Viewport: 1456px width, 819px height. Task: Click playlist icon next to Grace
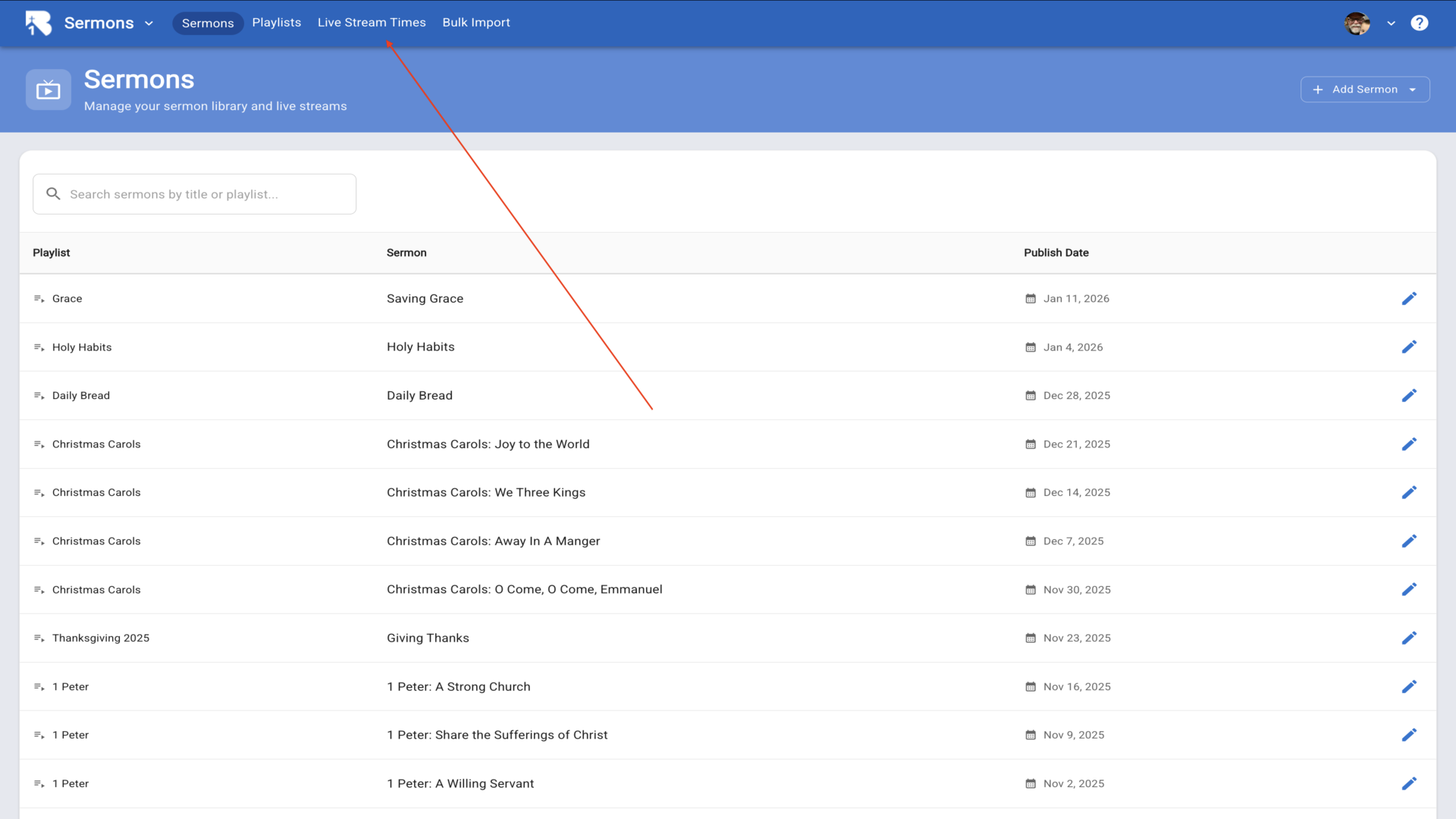coord(39,299)
